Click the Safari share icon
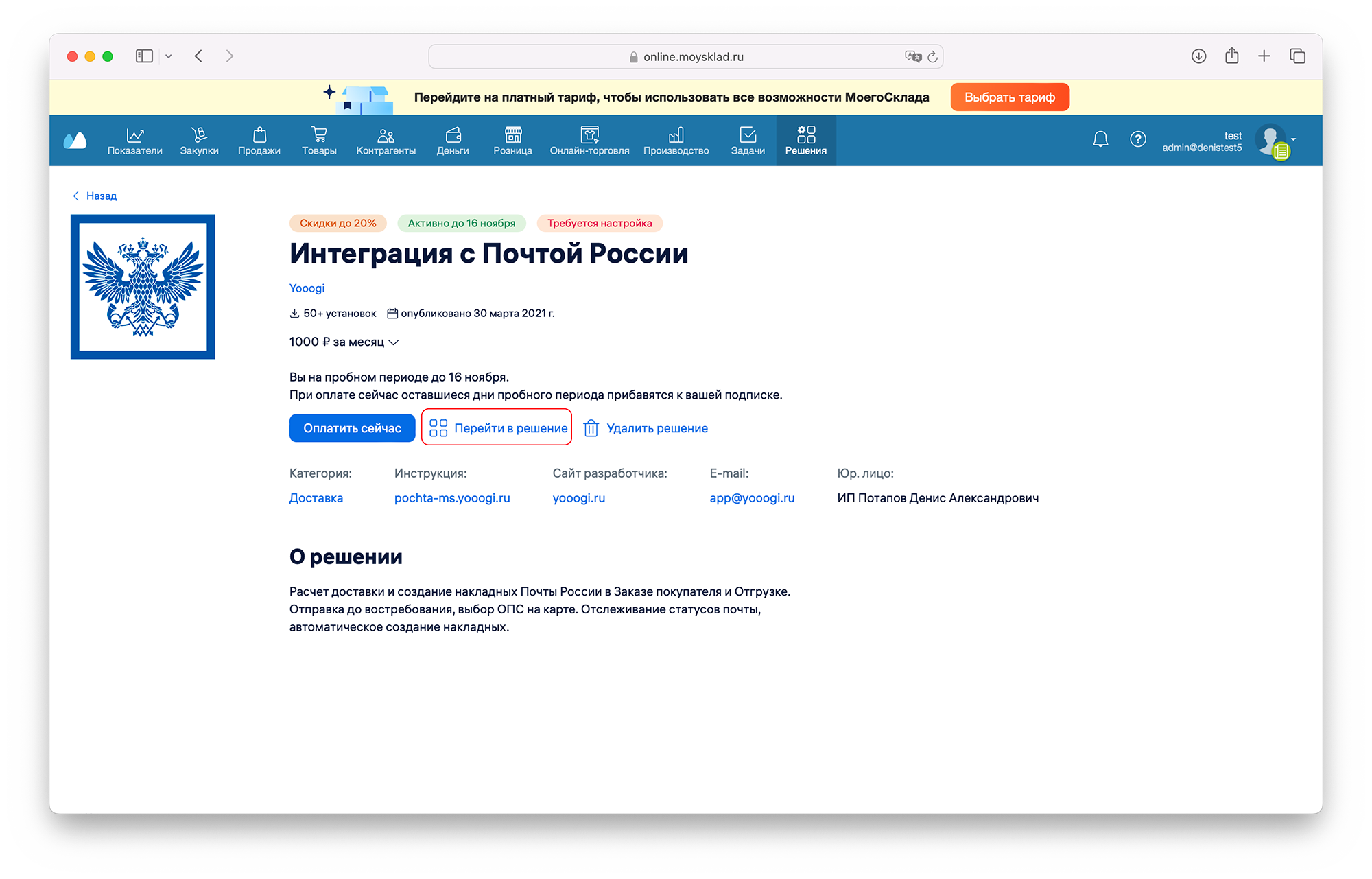Viewport: 1372px width, 879px height. (1231, 56)
